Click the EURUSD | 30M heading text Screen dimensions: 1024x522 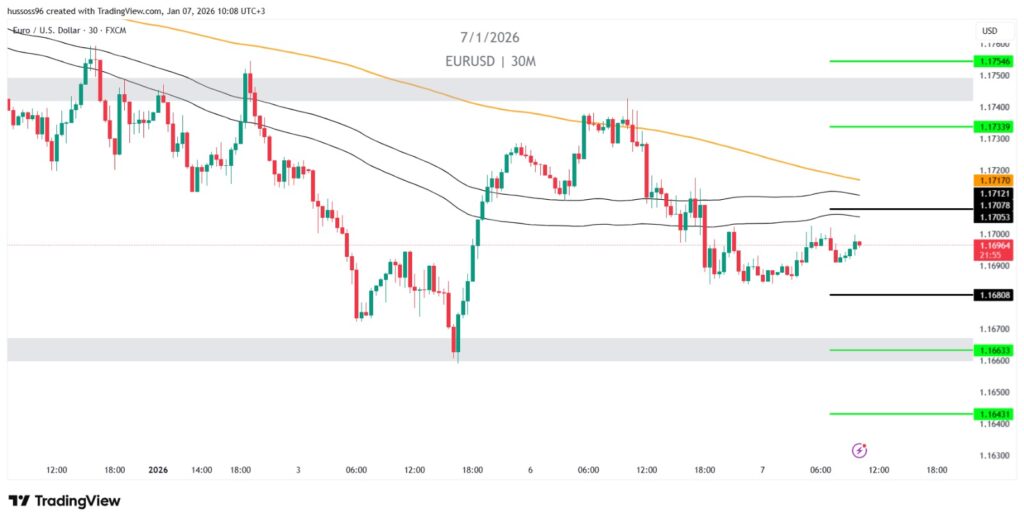coord(490,61)
